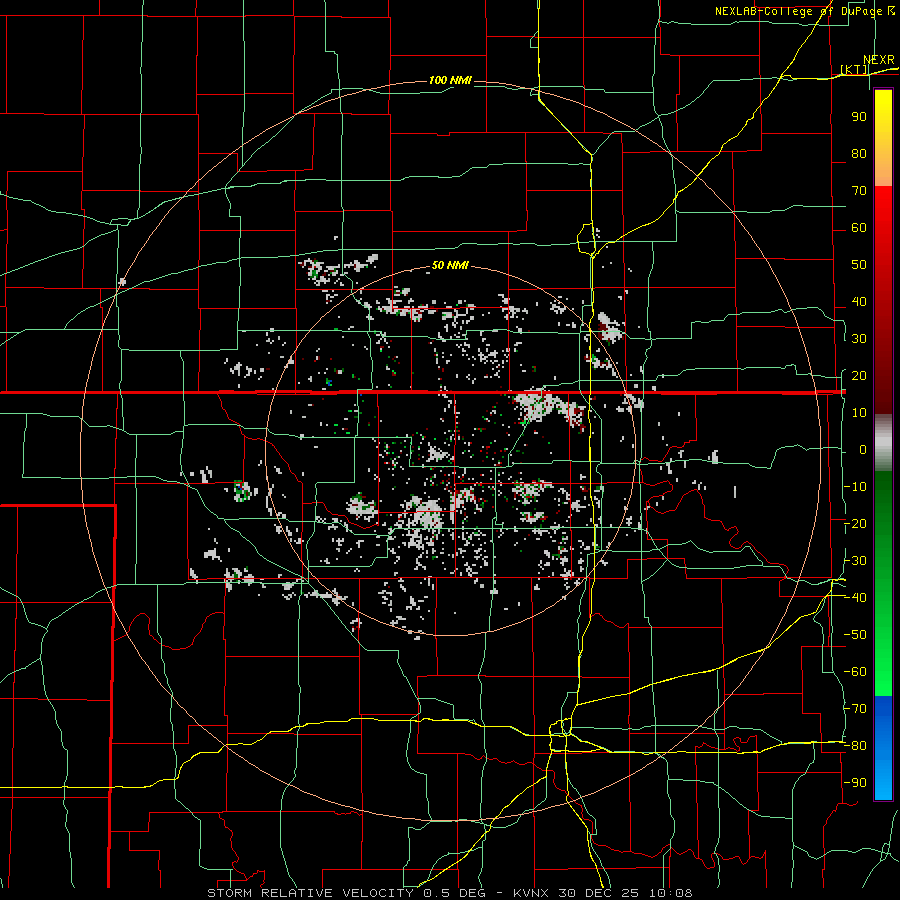Click the blue segment of the velocity color bar

coord(883,748)
